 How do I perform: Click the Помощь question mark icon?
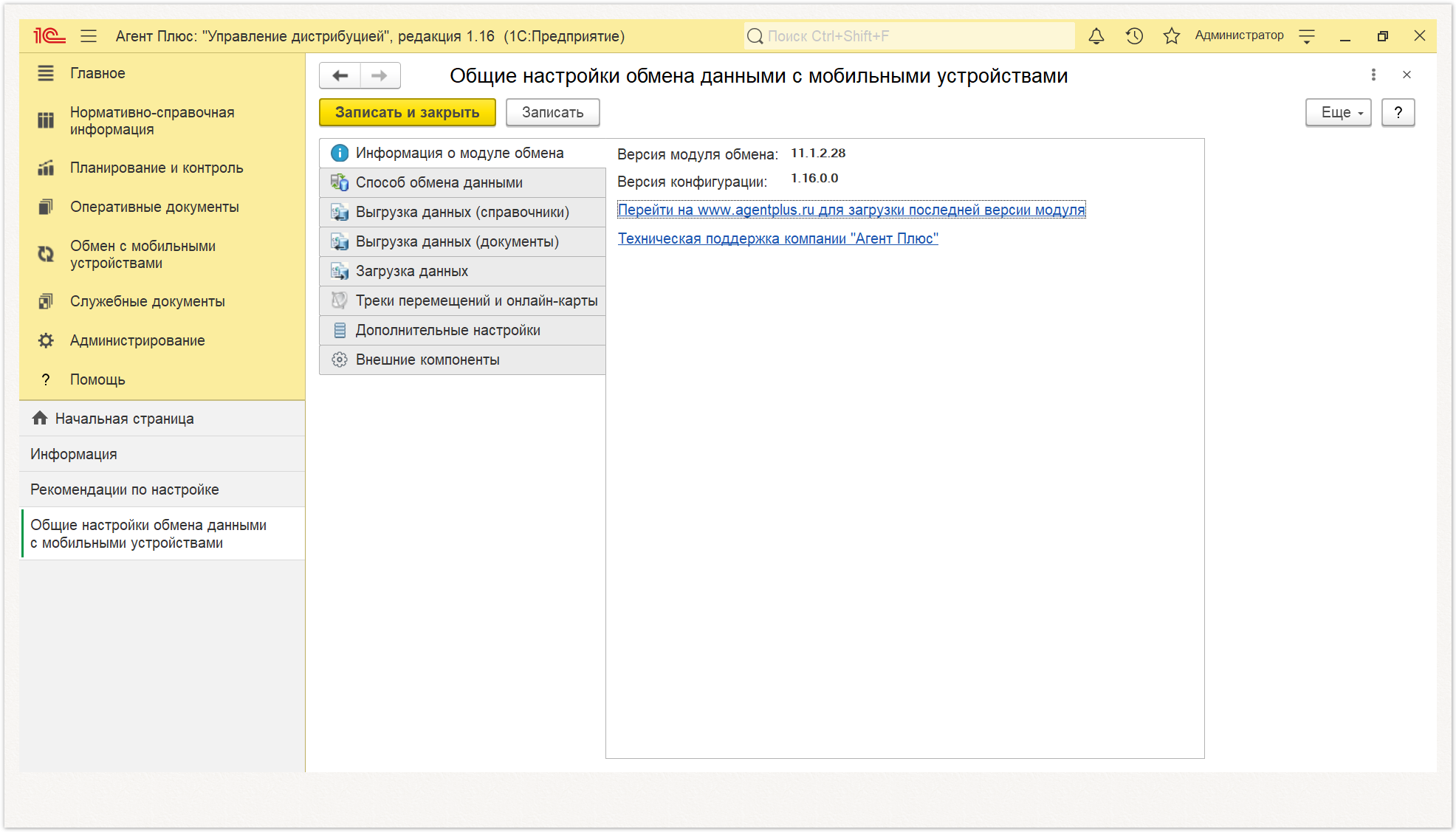46,379
